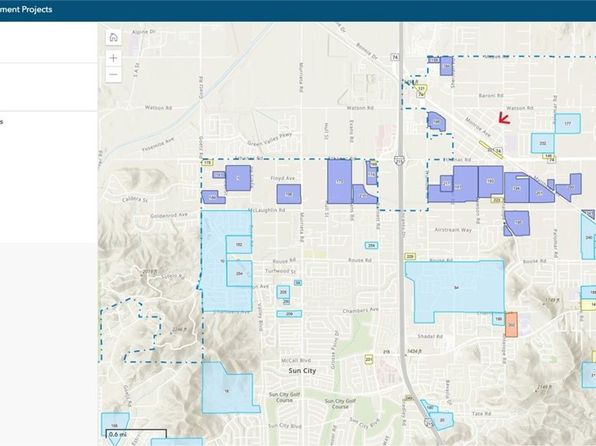Select purple parcel just above Airstream Way
This screenshot has width=596, height=446.
point(517,223)
